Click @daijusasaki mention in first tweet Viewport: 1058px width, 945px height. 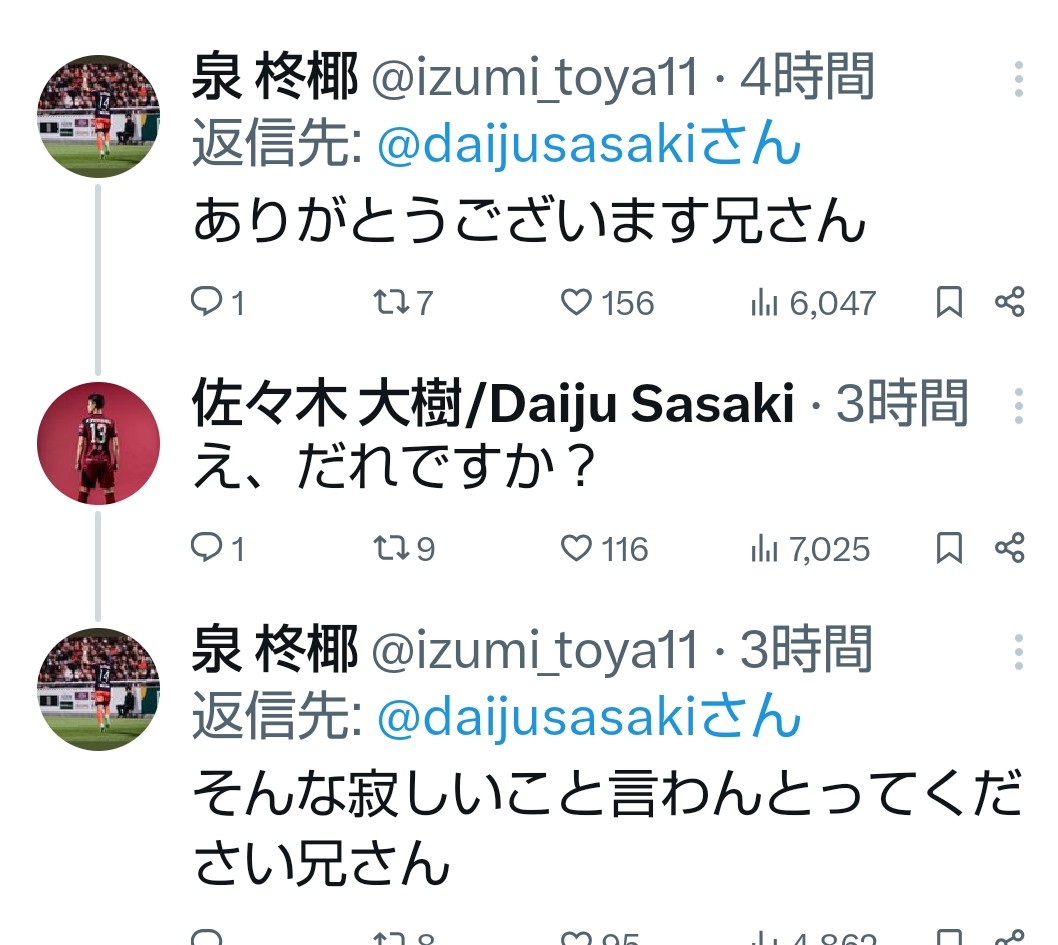(x=590, y=147)
